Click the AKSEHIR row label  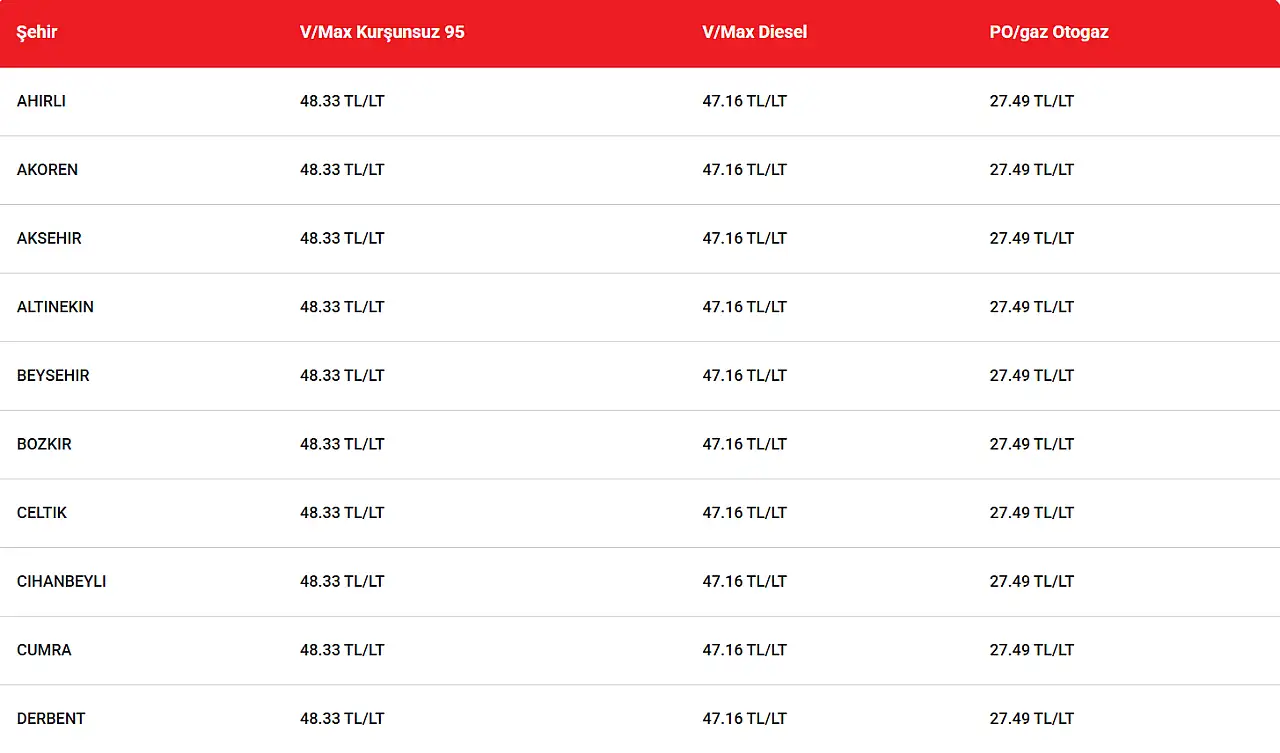(49, 238)
